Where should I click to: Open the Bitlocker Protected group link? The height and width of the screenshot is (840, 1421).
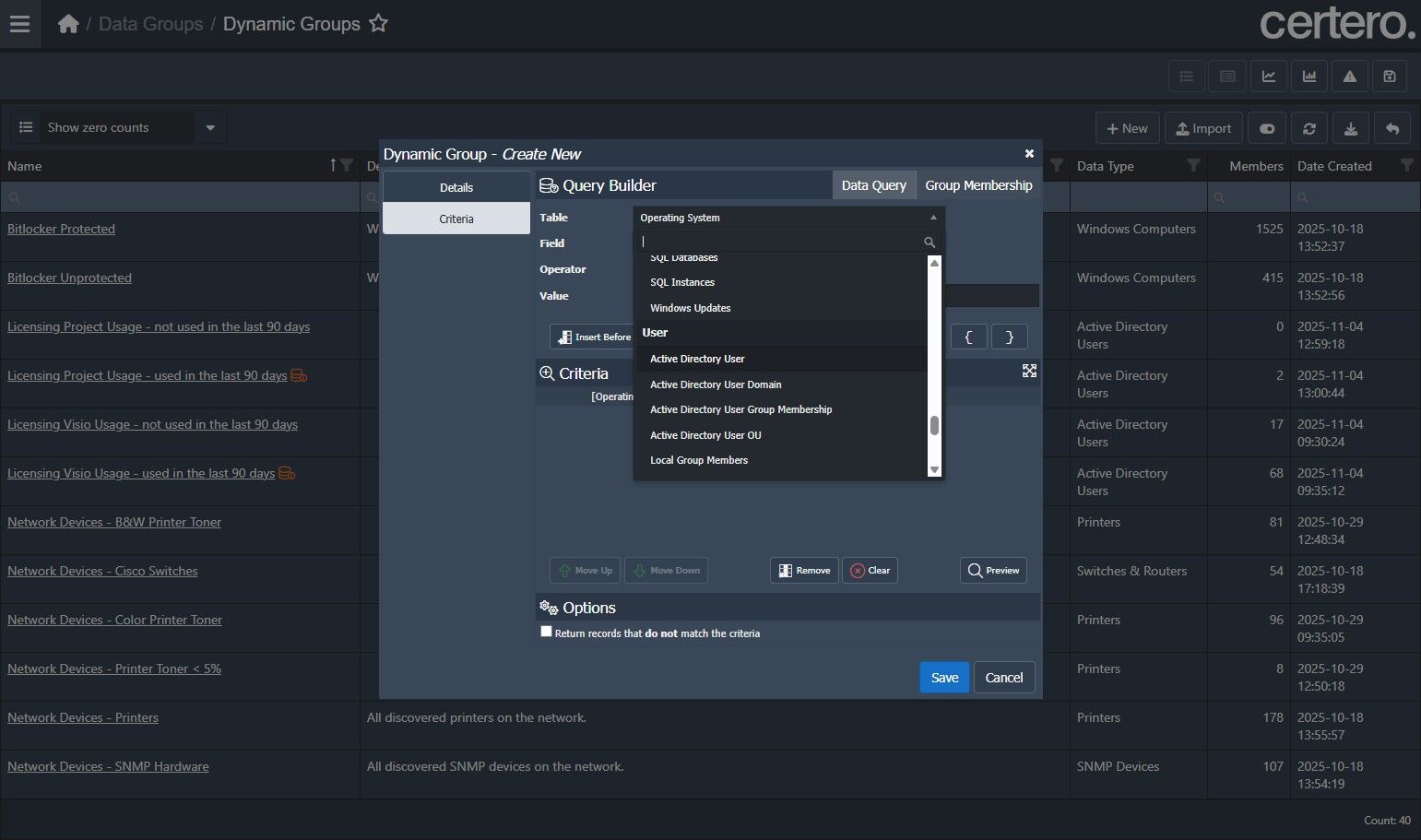(61, 229)
